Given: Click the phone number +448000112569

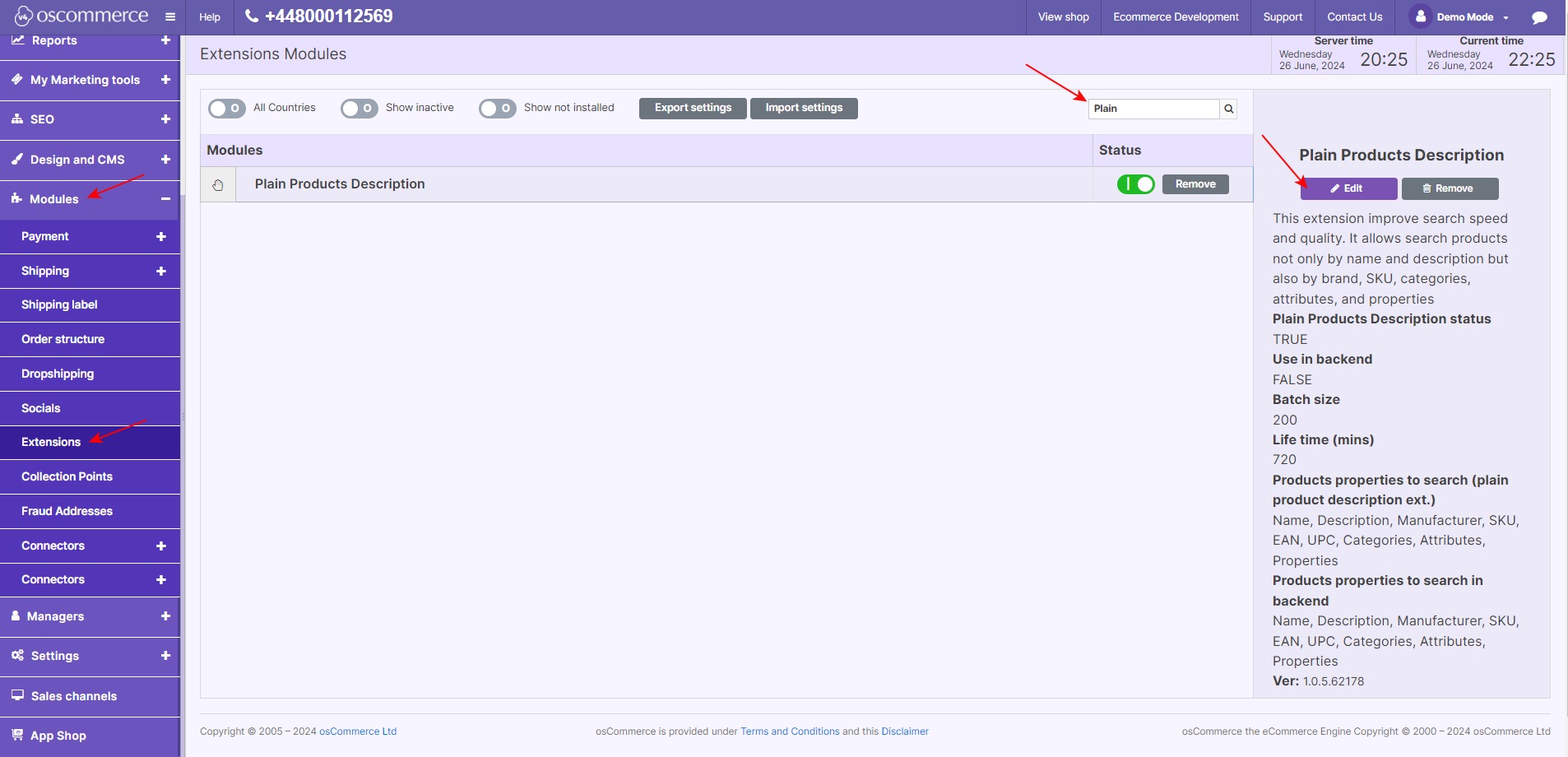Looking at the screenshot, I should click(x=328, y=16).
